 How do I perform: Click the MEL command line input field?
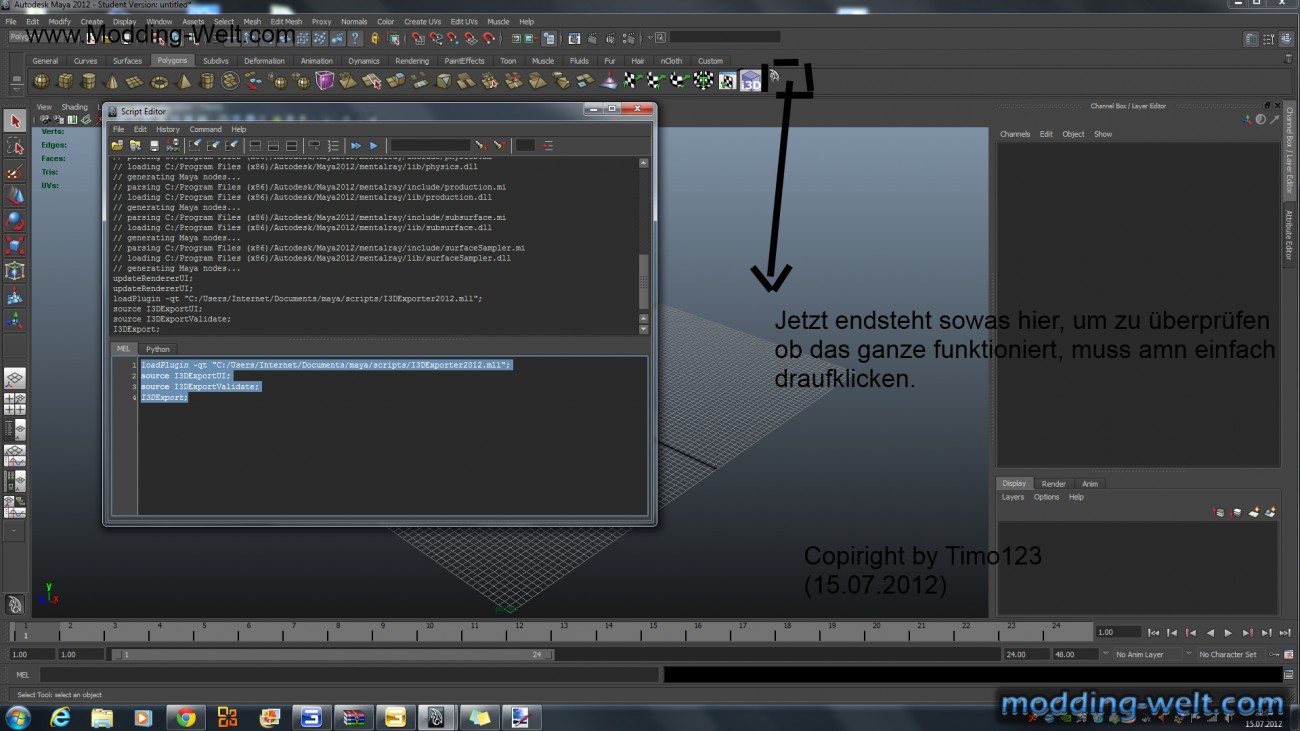(x=349, y=675)
